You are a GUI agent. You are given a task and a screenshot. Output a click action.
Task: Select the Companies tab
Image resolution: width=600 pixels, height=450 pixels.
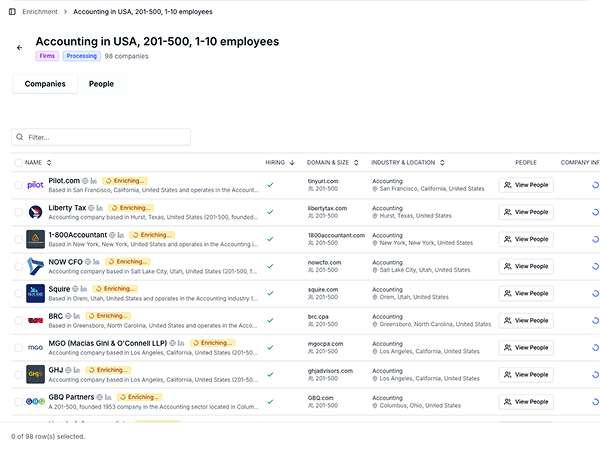tap(45, 84)
